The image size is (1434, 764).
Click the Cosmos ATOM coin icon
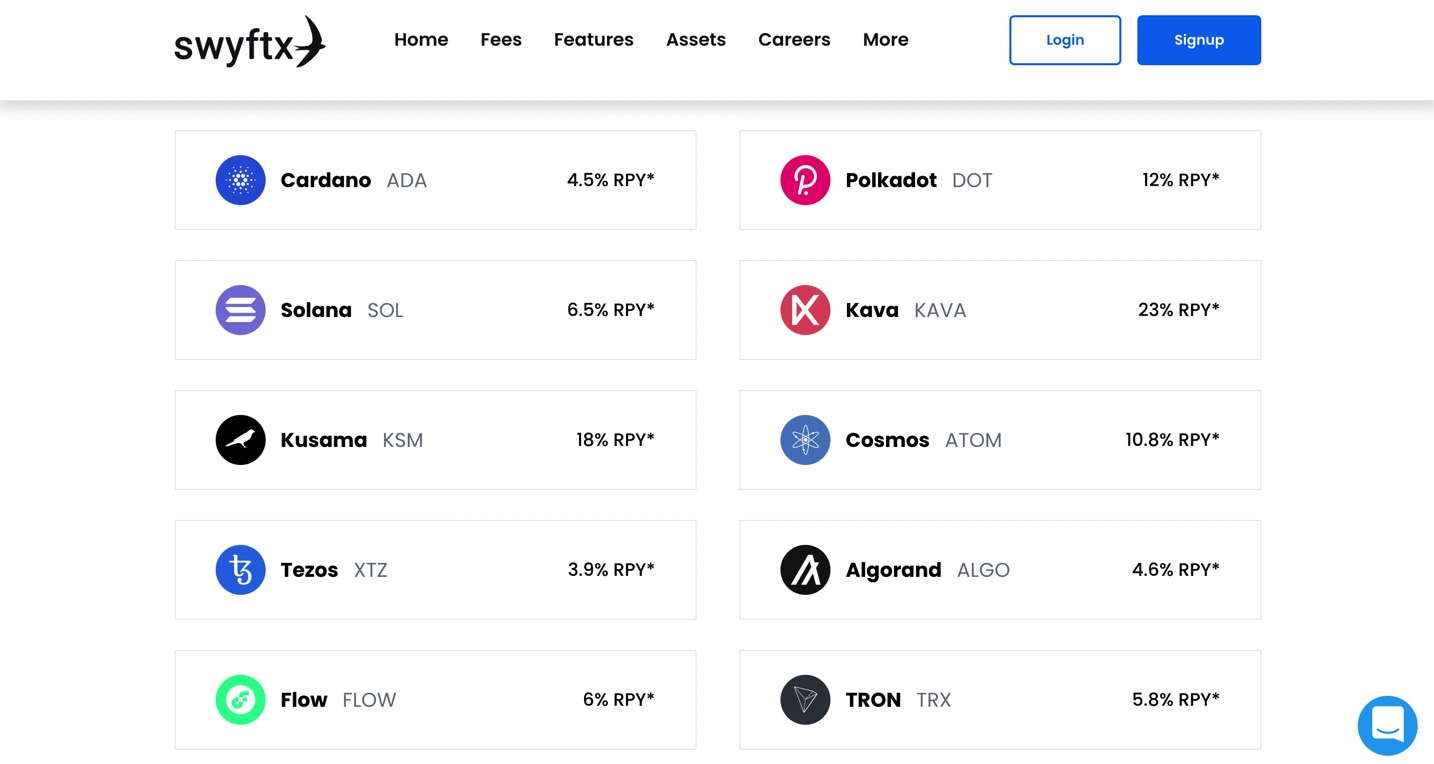(x=805, y=440)
